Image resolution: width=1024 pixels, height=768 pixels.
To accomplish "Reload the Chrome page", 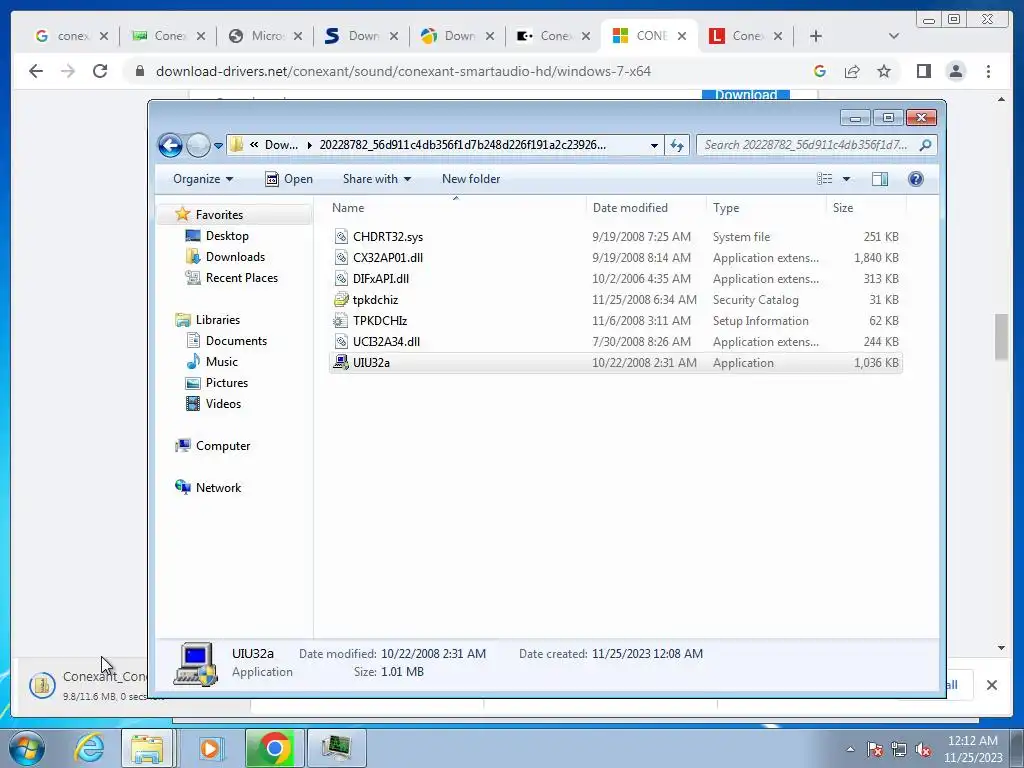I will tap(99, 71).
